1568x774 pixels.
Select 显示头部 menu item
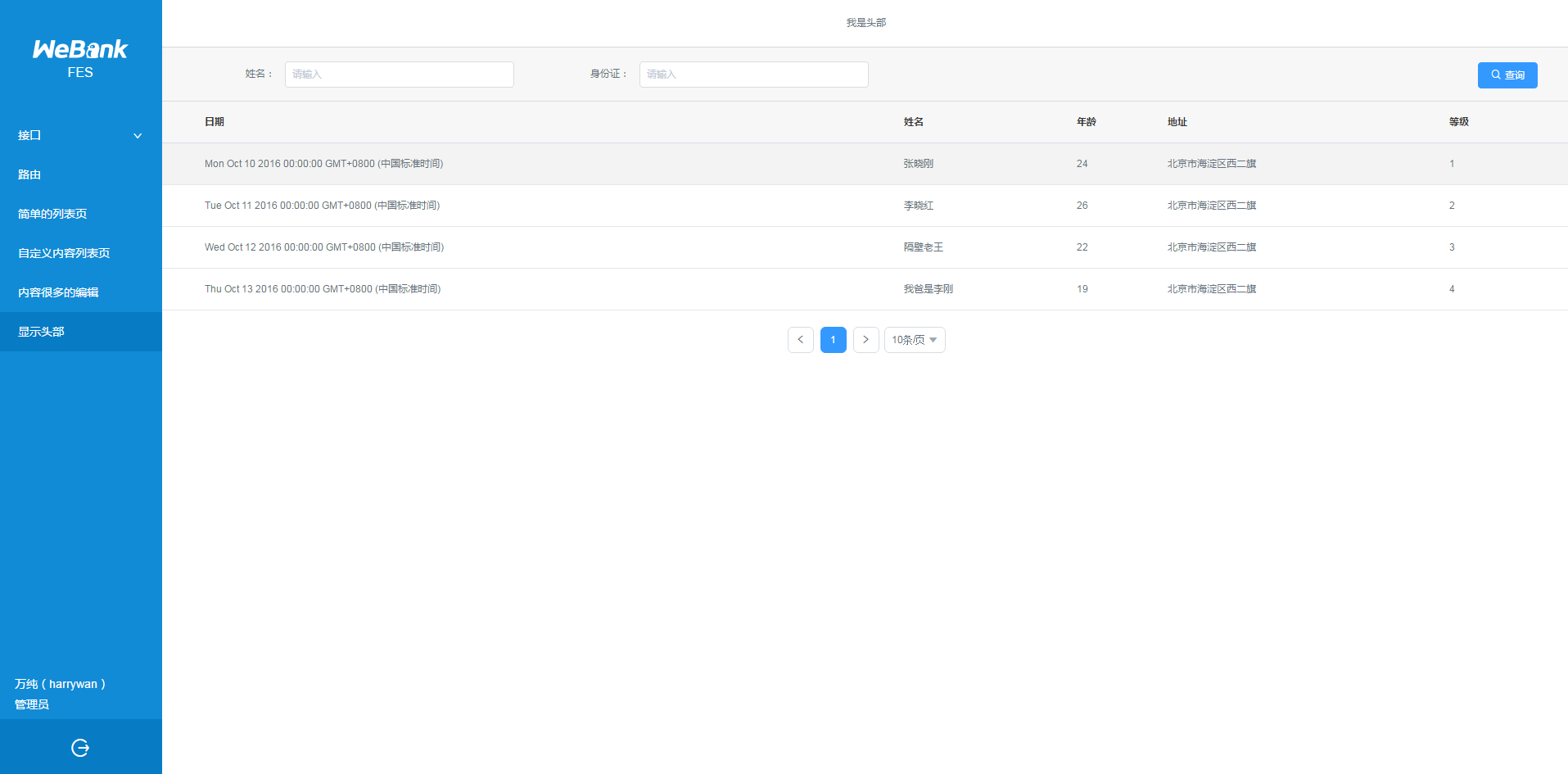tap(41, 332)
